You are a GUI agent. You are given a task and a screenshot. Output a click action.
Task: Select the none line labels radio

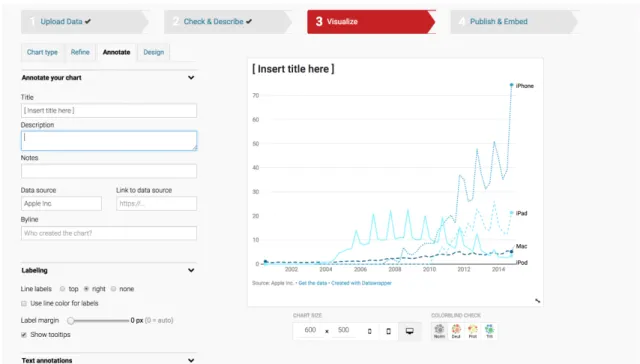(113, 289)
